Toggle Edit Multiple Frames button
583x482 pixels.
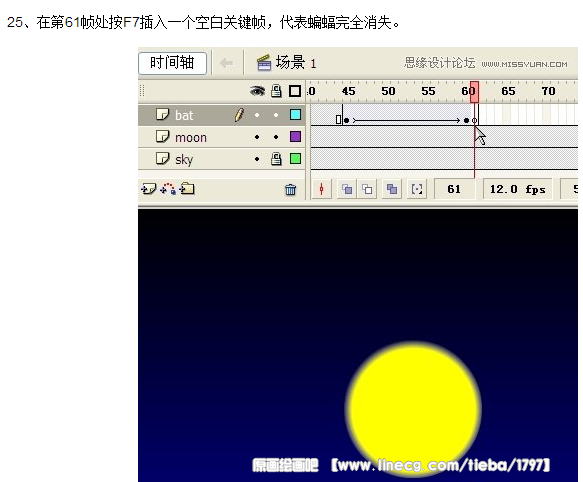coord(392,189)
